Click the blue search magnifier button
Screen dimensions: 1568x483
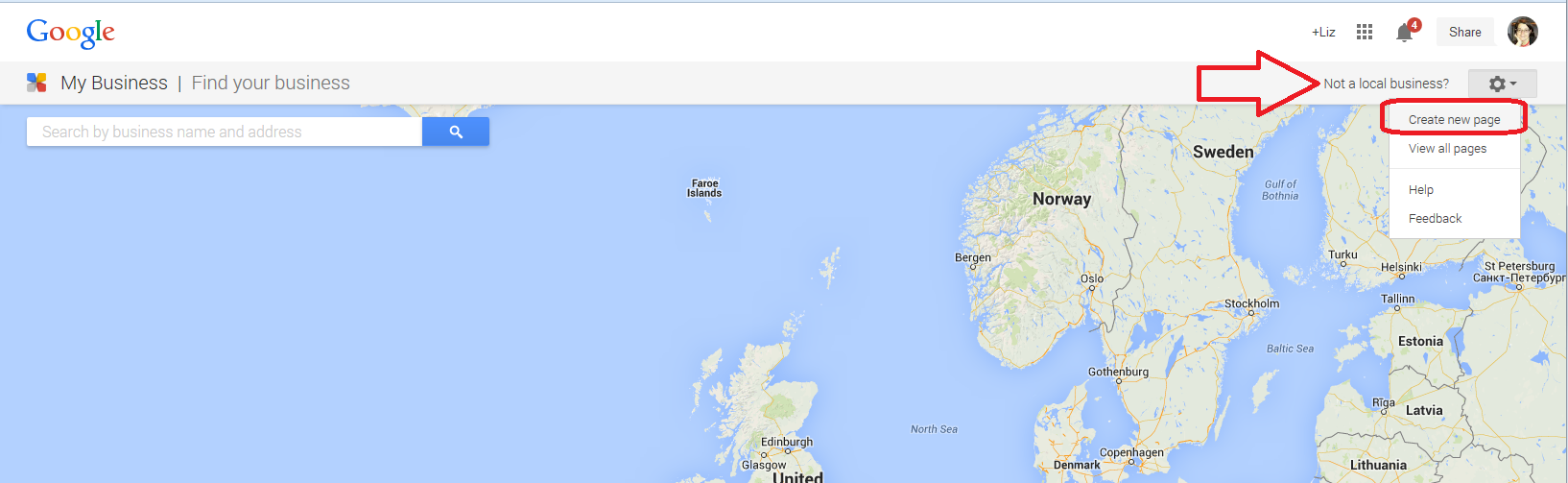click(456, 132)
